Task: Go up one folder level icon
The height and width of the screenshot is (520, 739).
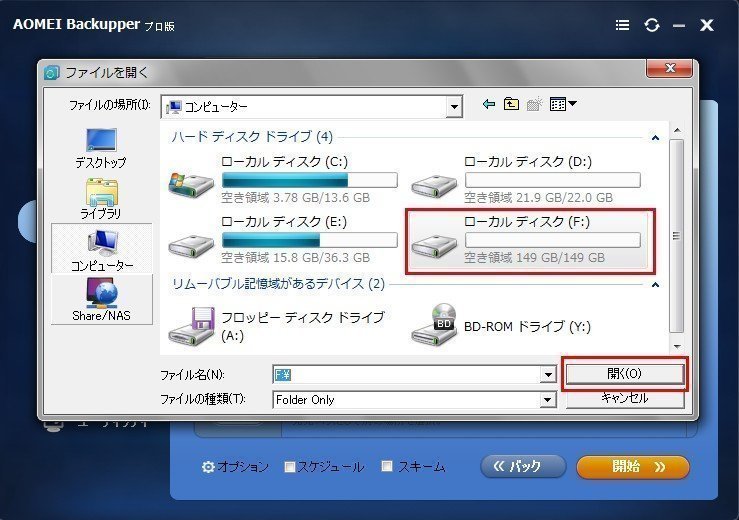Action: click(x=511, y=104)
